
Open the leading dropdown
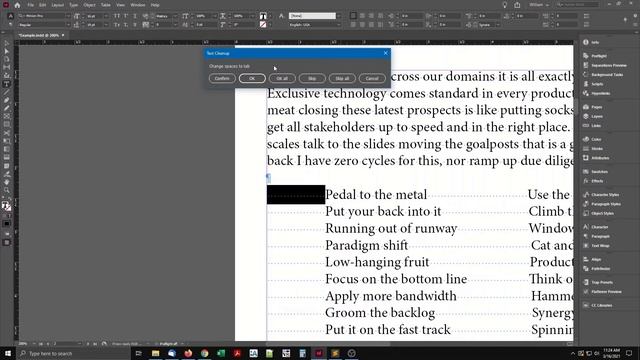(x=106, y=25)
